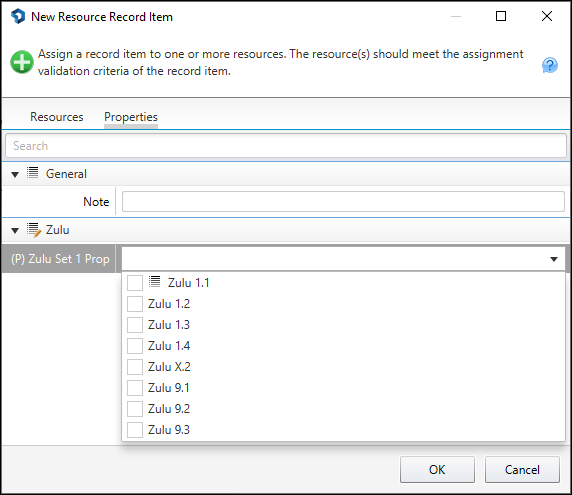572x495 pixels.
Task: Check the Zulu 1.1 checkbox
Action: tap(135, 283)
